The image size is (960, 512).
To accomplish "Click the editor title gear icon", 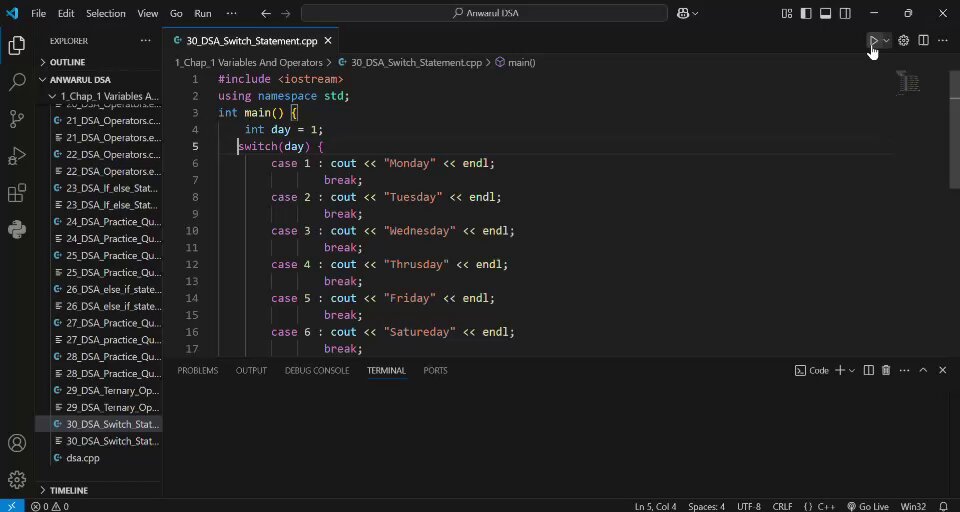I will point(904,40).
